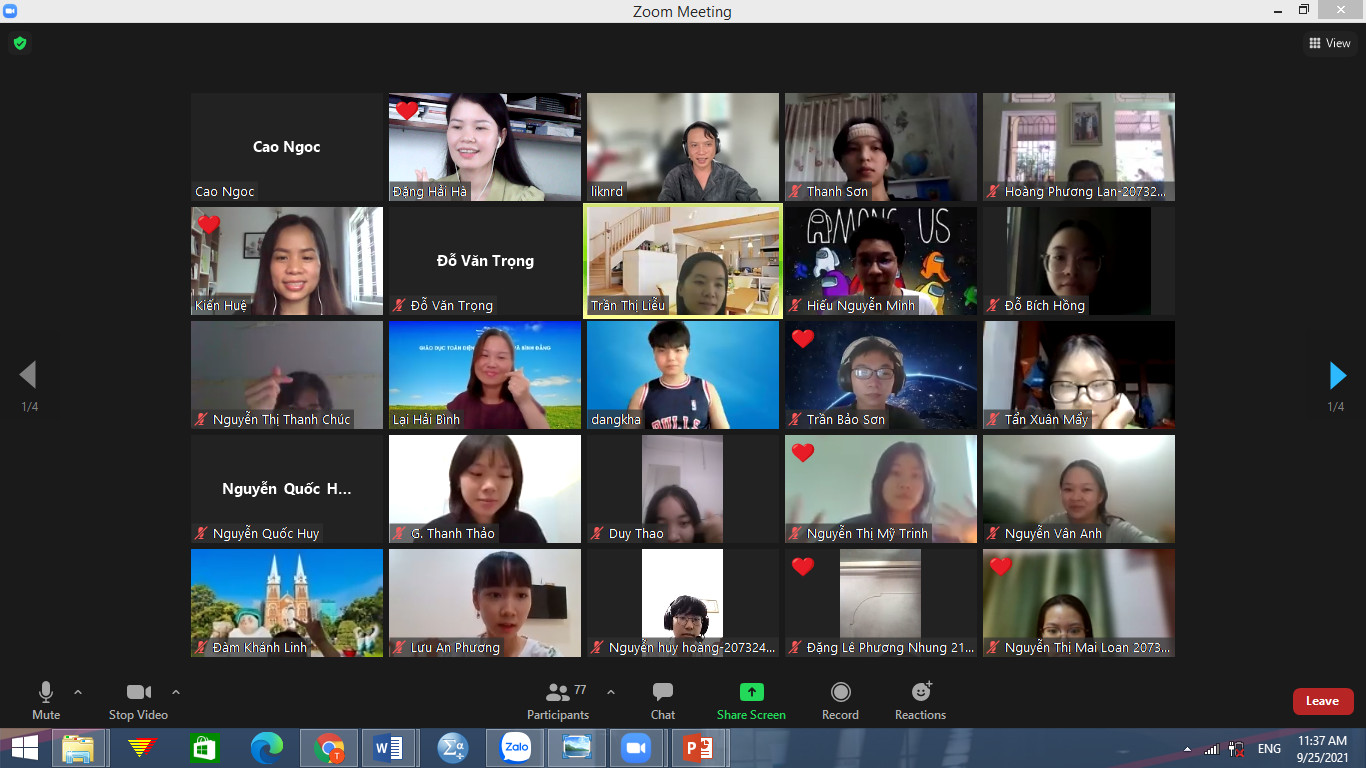Expand audio options arrow beside Mute
This screenshot has height=768, width=1366.
[x=78, y=692]
